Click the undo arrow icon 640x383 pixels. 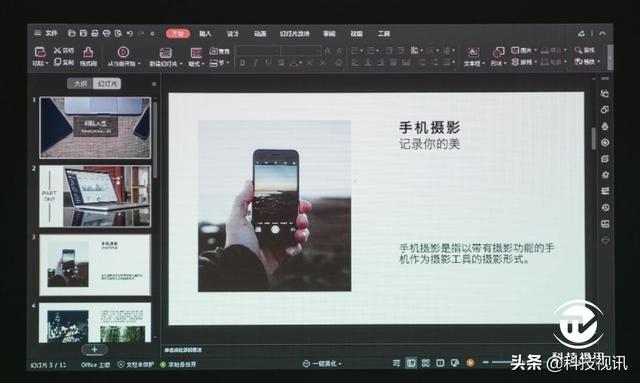coord(130,33)
